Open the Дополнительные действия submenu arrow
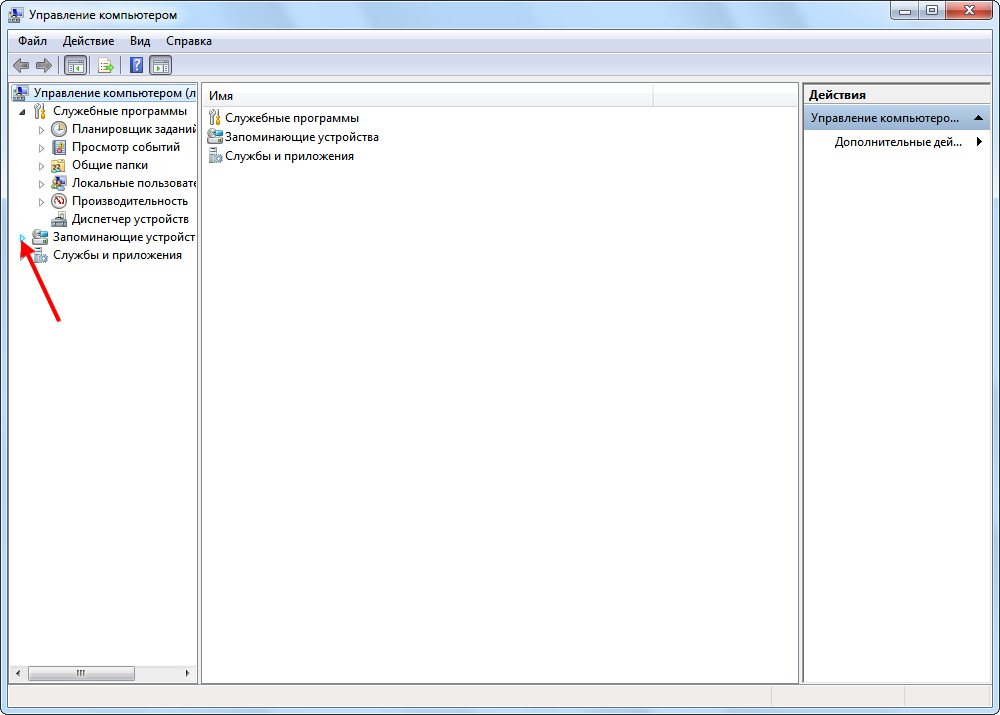 [x=979, y=142]
